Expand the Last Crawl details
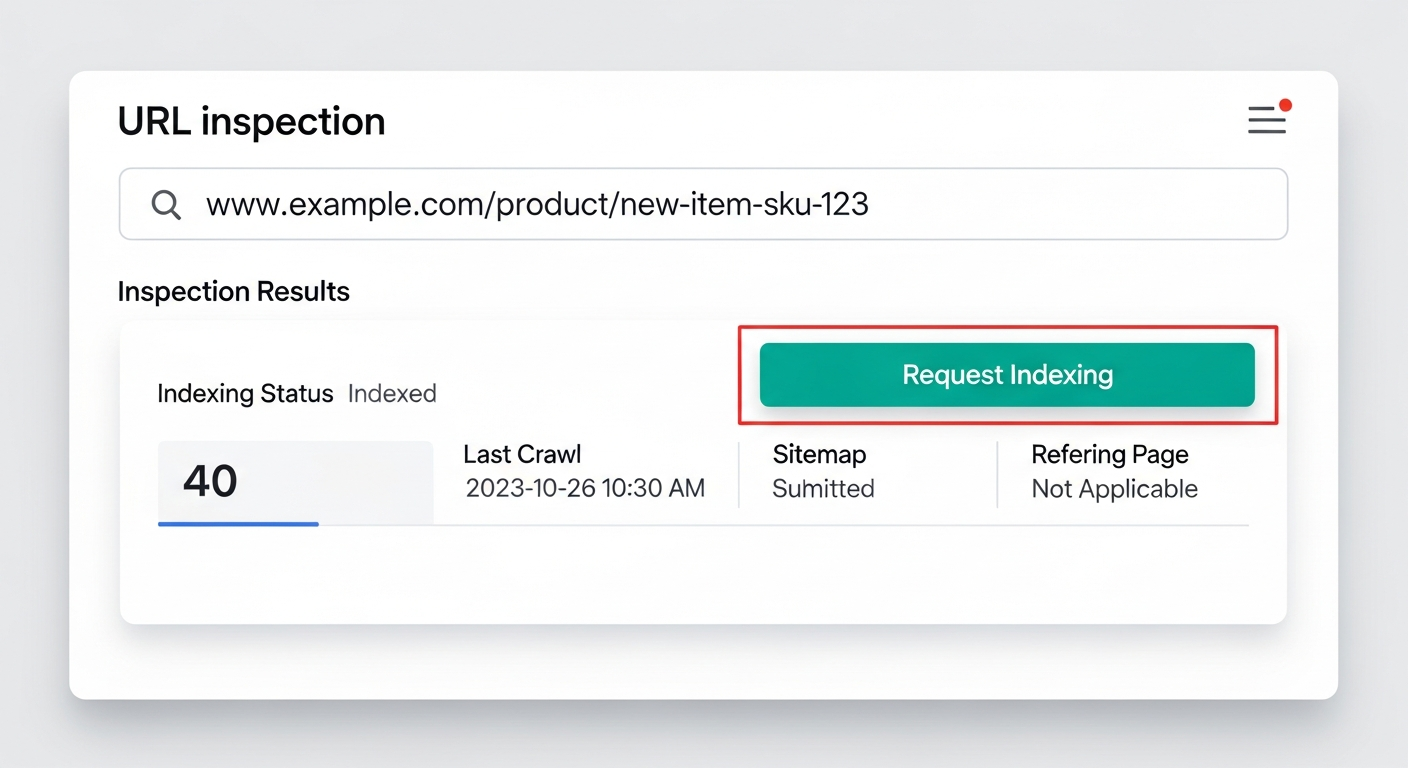 click(x=522, y=454)
